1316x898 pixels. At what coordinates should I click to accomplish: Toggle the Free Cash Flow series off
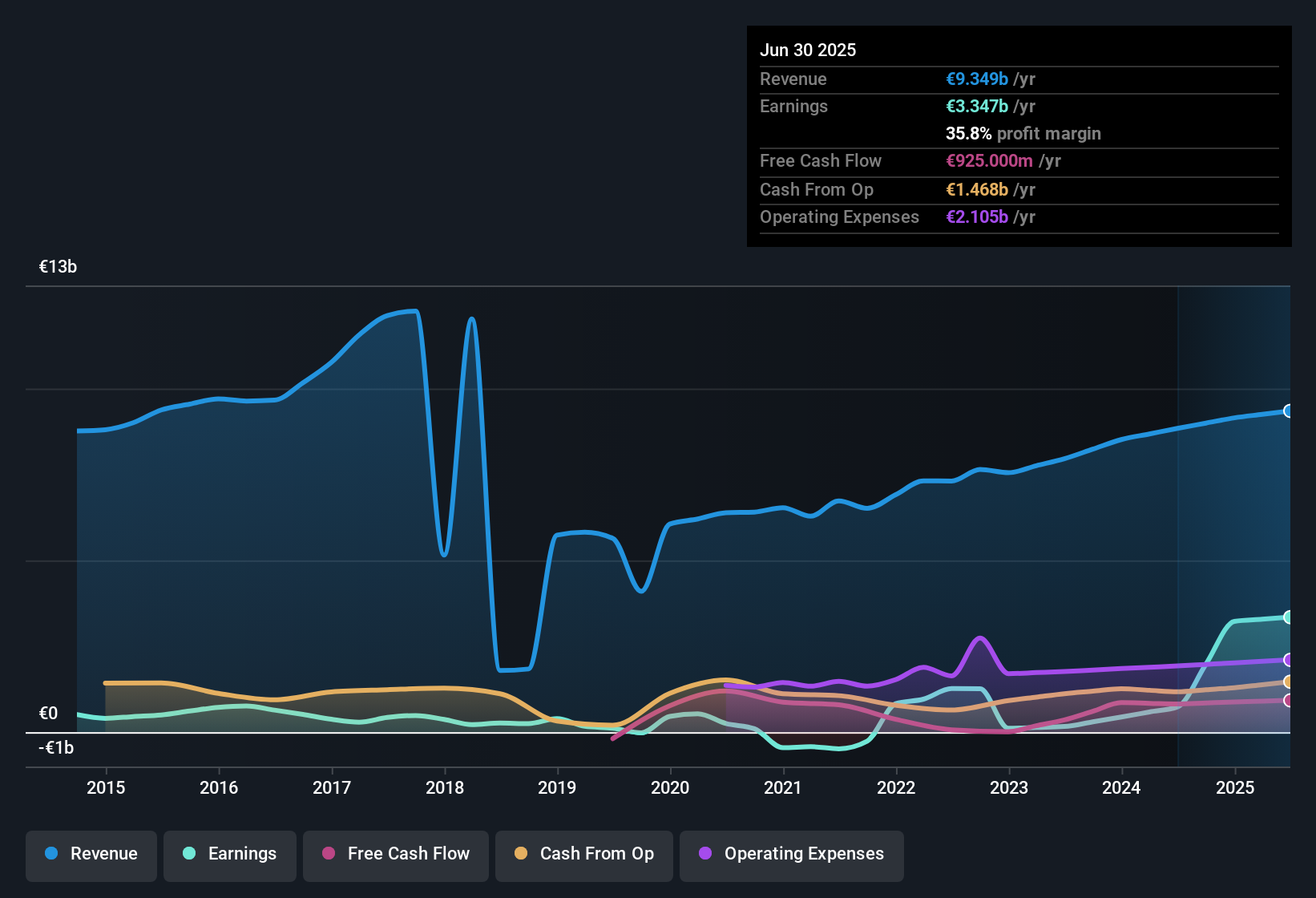[396, 854]
